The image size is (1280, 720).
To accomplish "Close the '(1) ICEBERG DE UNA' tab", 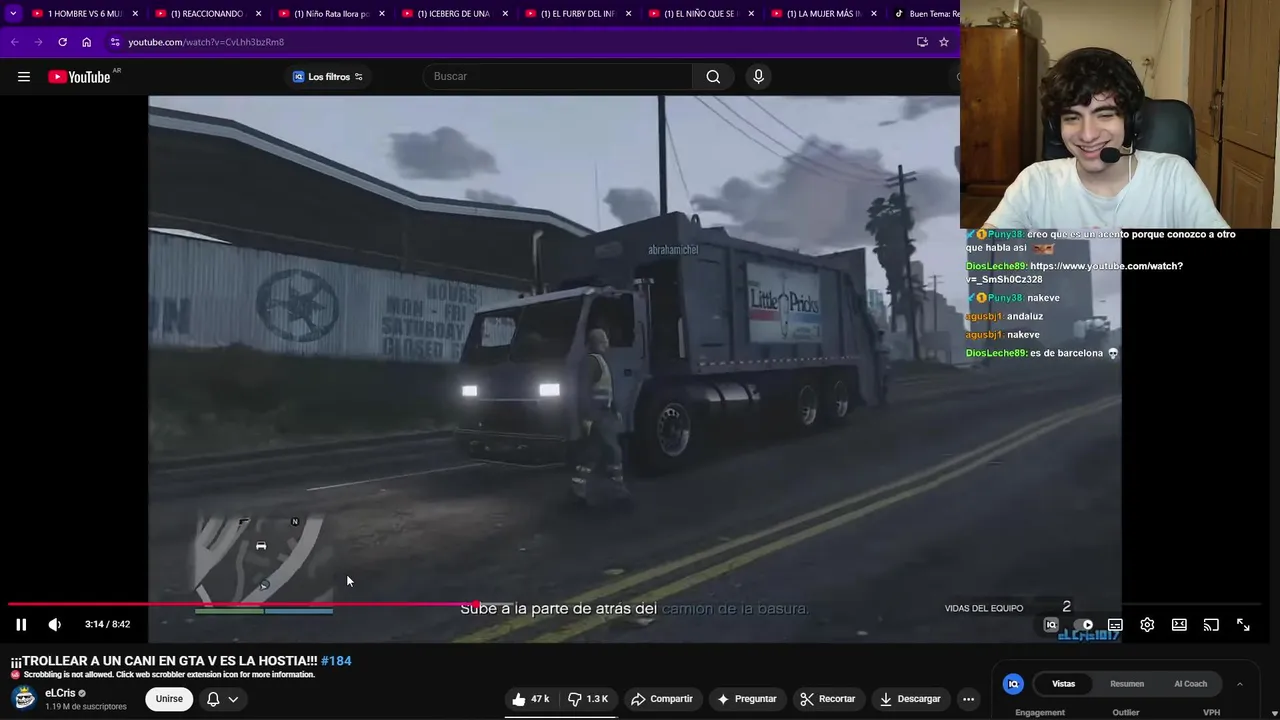I will [505, 14].
